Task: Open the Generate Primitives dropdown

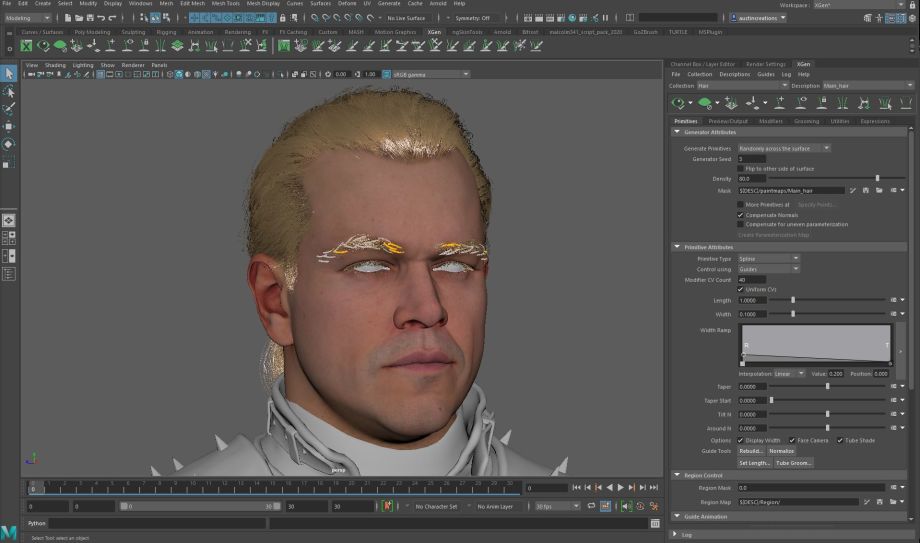Action: click(784, 148)
